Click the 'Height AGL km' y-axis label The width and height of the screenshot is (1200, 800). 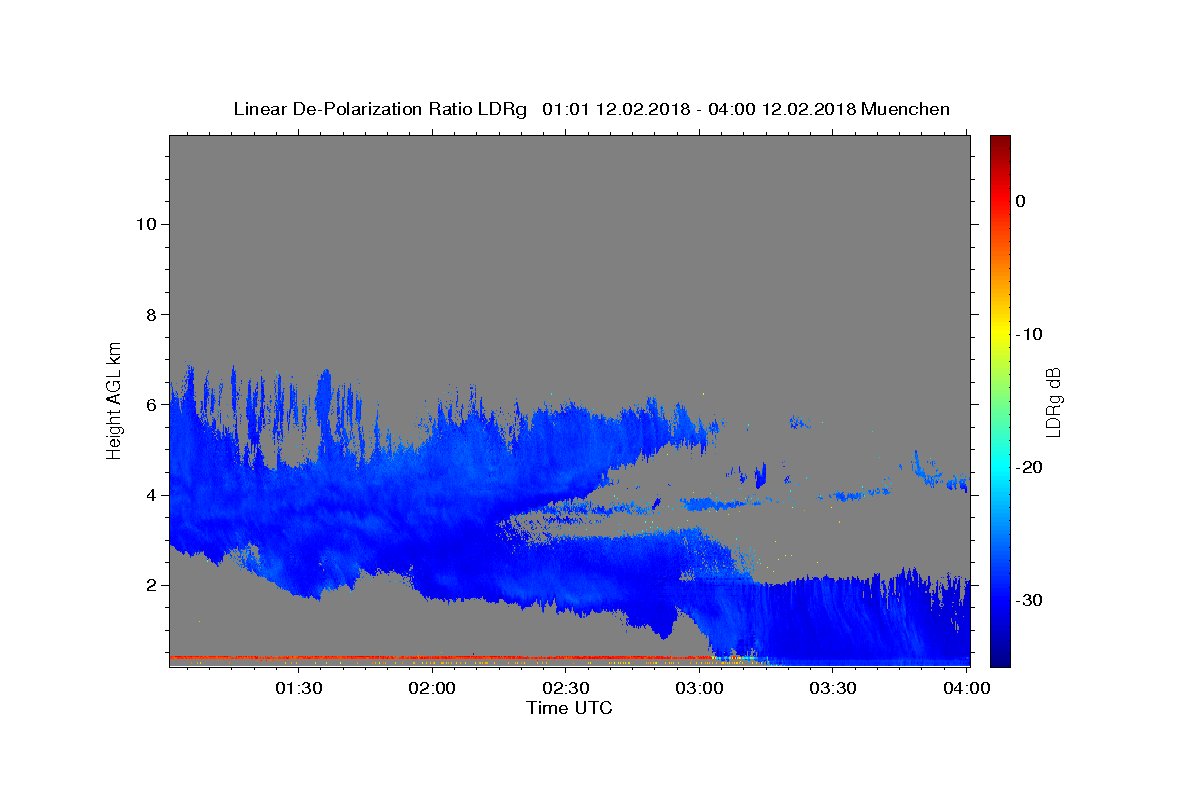pyautogui.click(x=114, y=399)
